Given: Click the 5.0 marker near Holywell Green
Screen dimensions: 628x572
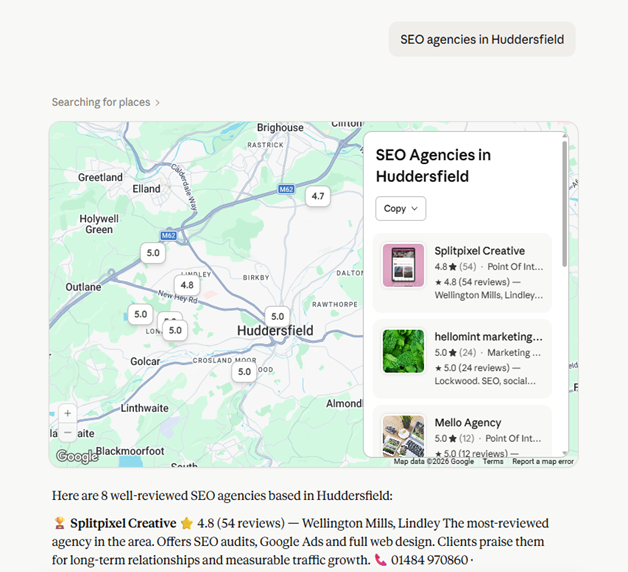Looking at the screenshot, I should pyautogui.click(x=153, y=253).
